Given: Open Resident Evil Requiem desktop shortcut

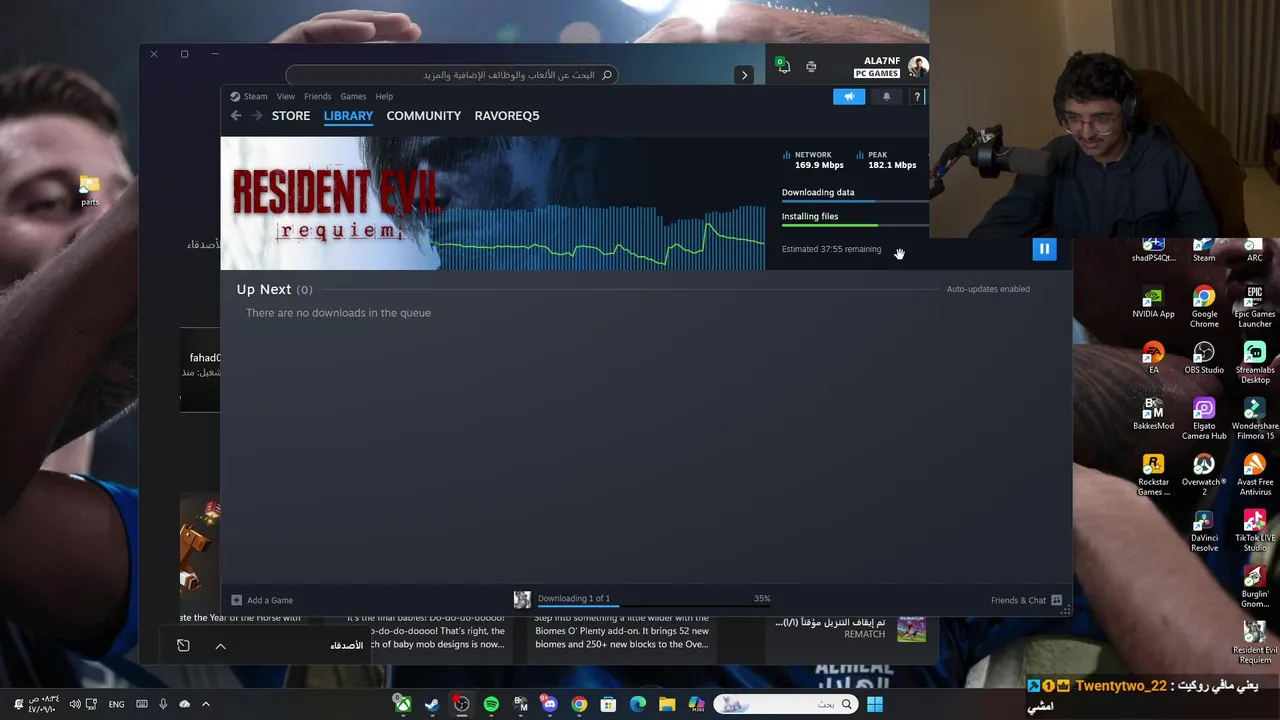Looking at the screenshot, I should (1254, 644).
